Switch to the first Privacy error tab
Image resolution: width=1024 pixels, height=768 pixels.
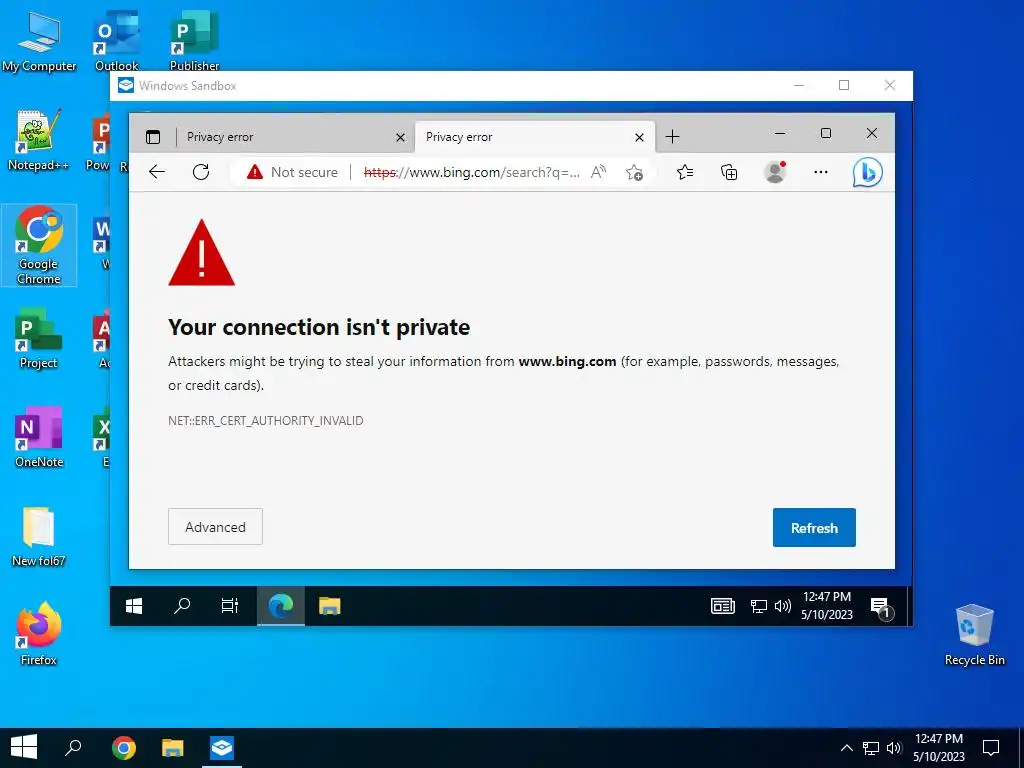point(294,136)
